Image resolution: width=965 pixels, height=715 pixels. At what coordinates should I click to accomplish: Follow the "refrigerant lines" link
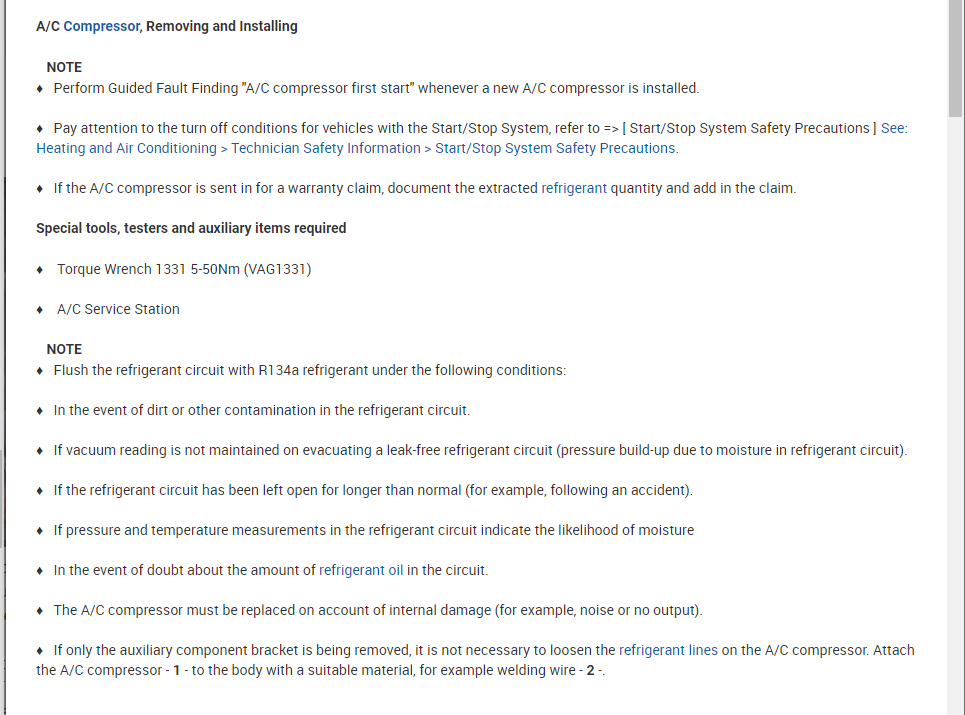pos(668,650)
